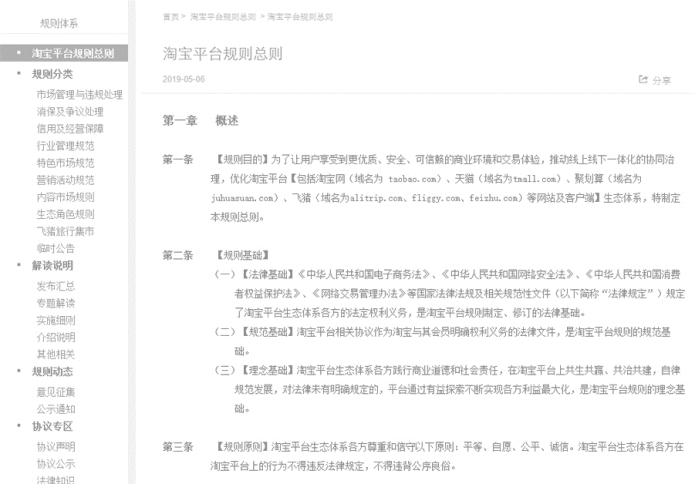695x484 pixels.
Task: Open 实施细则 link
Action: click(56, 320)
